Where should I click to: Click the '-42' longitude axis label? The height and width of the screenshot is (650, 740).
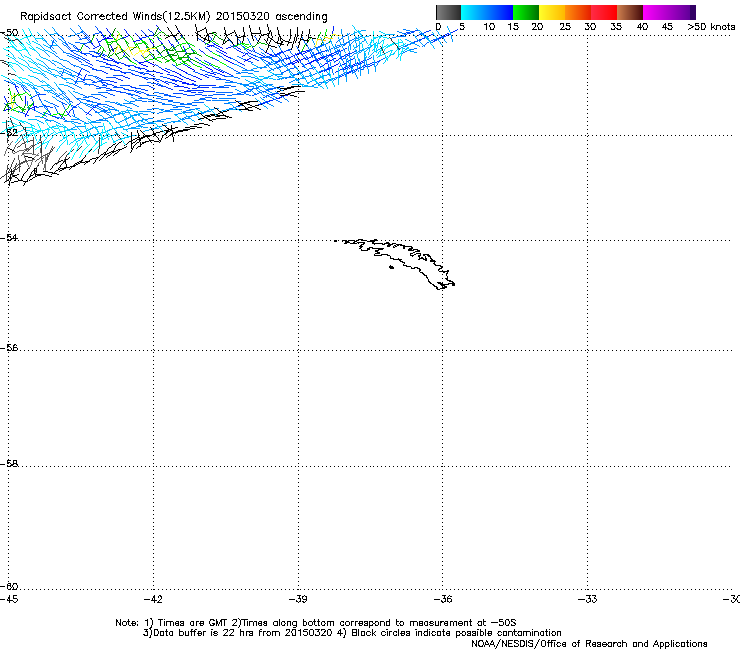click(153, 599)
